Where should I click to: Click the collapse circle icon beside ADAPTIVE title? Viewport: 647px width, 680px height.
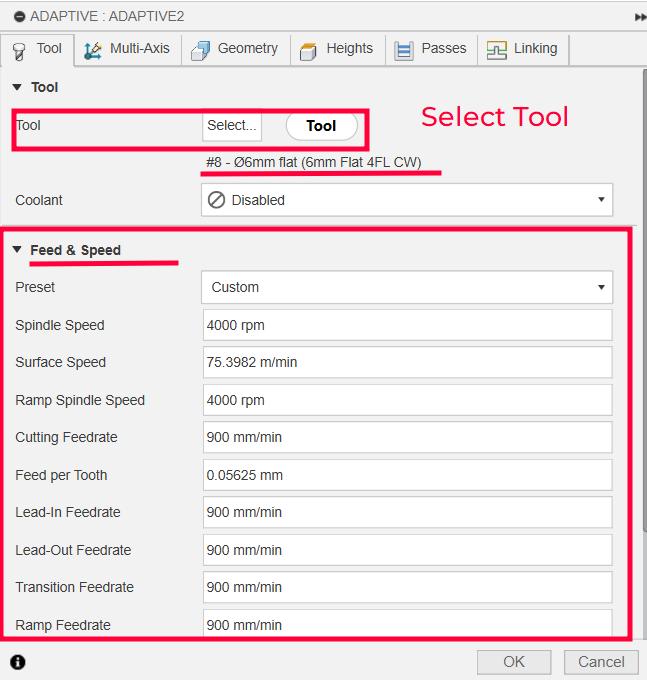pyautogui.click(x=20, y=16)
